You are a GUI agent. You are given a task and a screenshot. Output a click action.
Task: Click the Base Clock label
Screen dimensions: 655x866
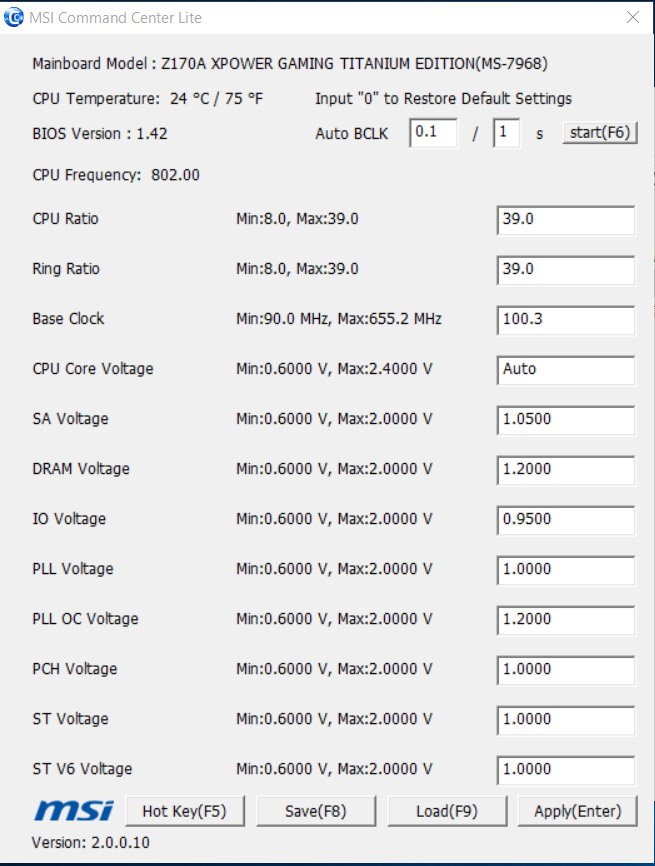tap(68, 319)
